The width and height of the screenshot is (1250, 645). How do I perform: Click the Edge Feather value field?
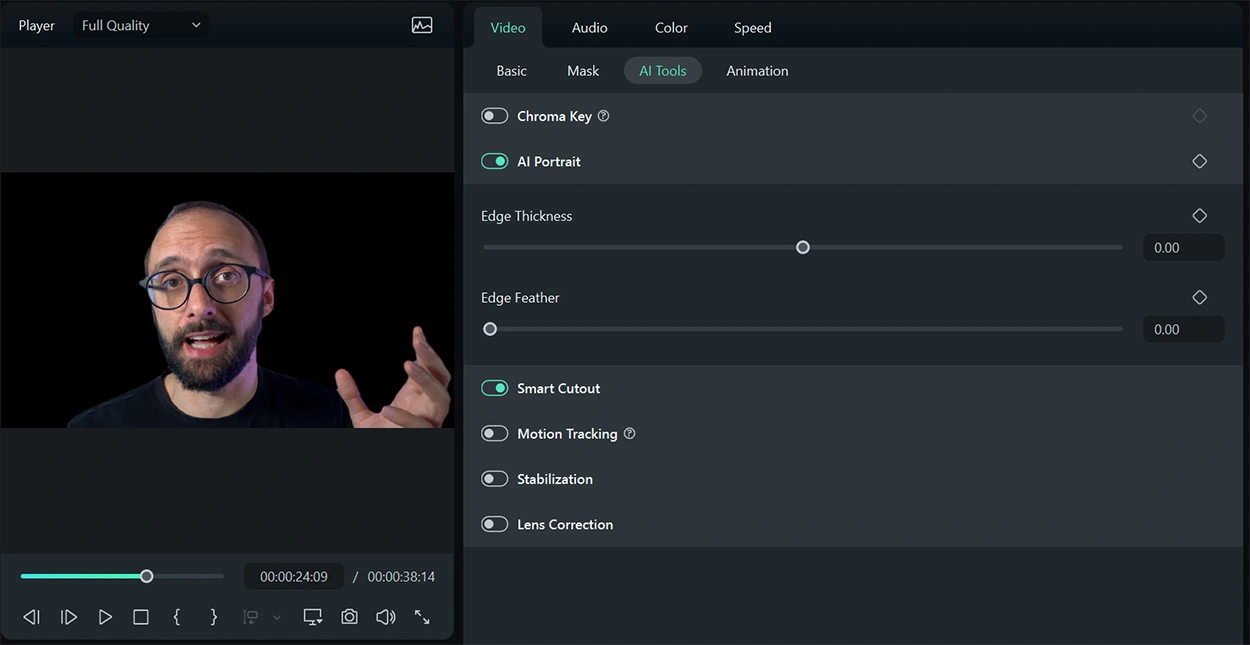coord(1184,329)
